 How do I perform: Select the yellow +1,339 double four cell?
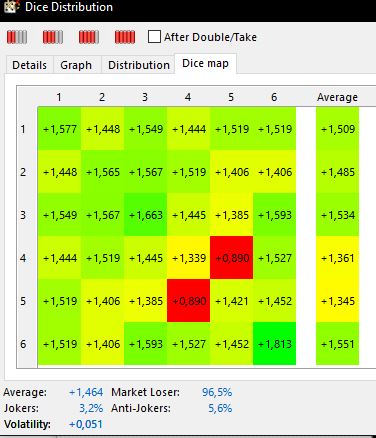click(x=189, y=258)
